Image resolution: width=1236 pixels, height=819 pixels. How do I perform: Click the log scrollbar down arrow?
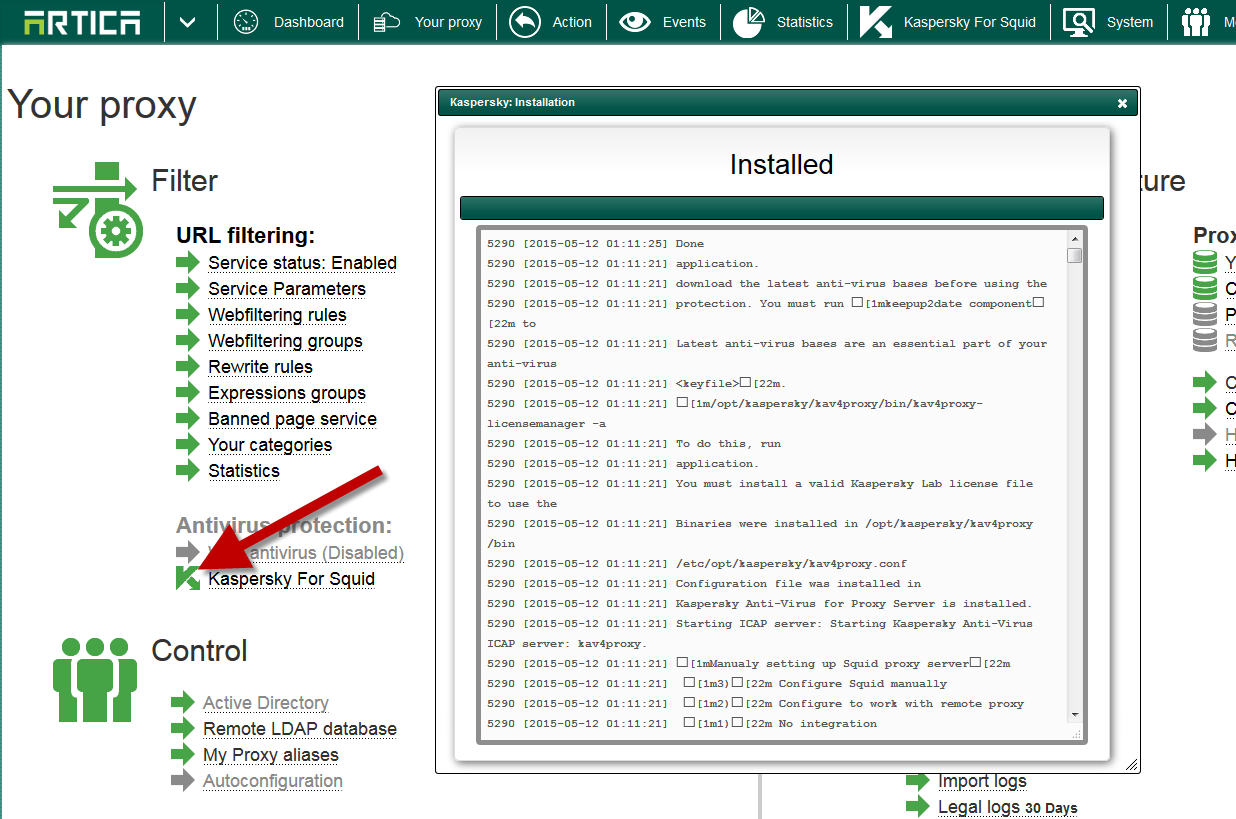tap(1075, 715)
